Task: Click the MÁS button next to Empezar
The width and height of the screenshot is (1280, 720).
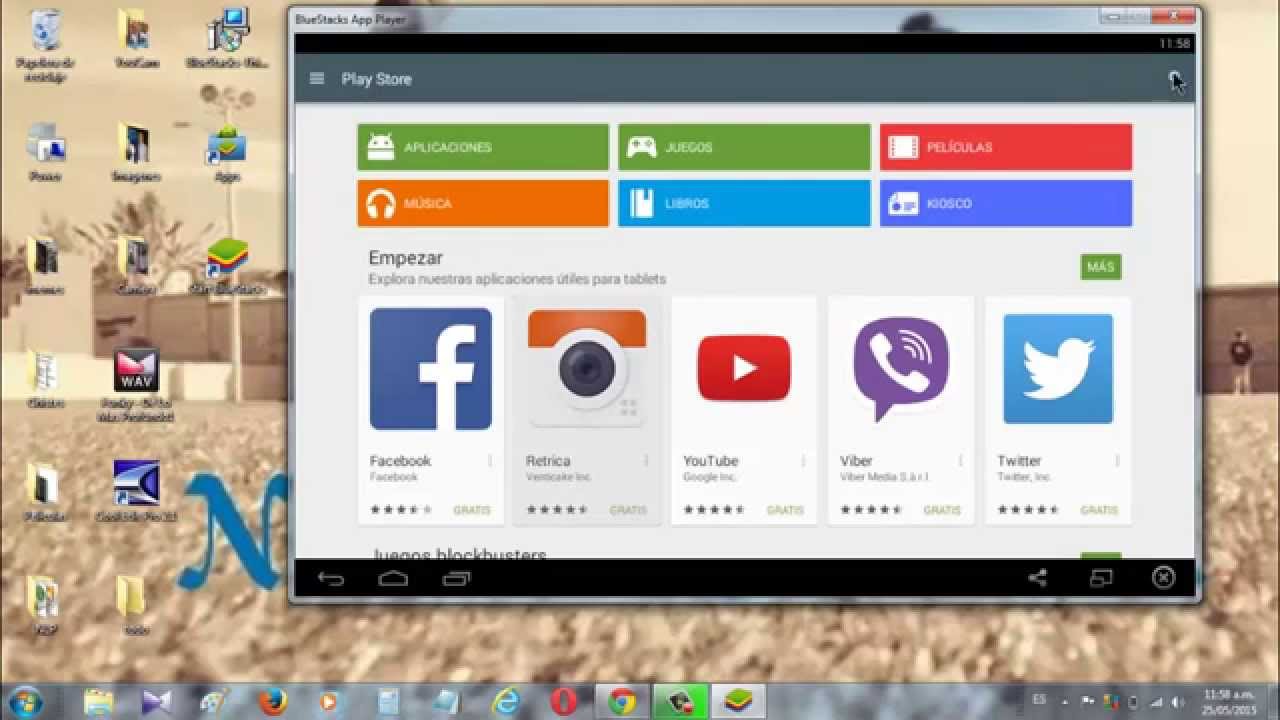Action: [x=1101, y=267]
